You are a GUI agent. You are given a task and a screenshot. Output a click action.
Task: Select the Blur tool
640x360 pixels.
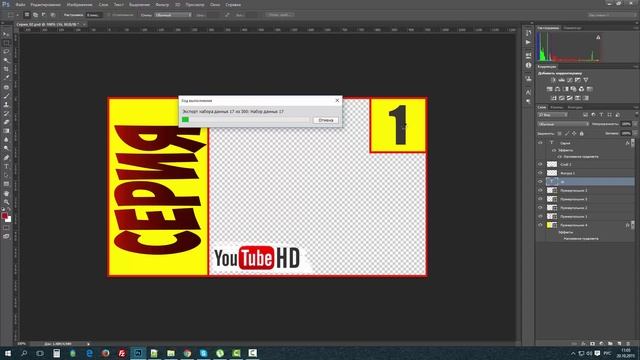point(6,140)
